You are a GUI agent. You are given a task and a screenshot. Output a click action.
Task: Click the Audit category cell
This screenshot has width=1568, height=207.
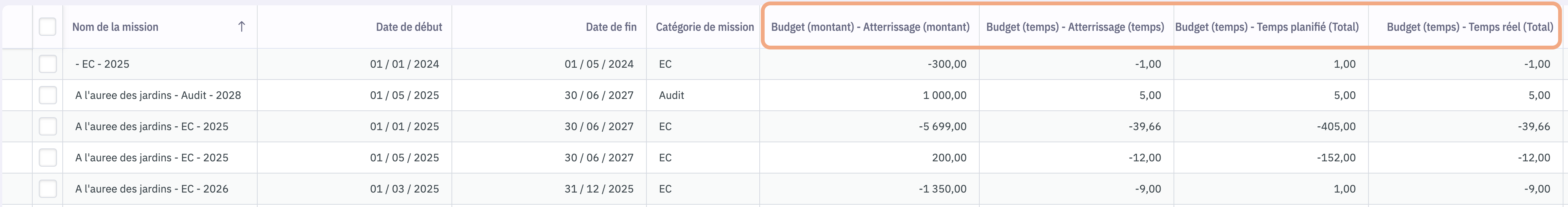(x=672, y=95)
